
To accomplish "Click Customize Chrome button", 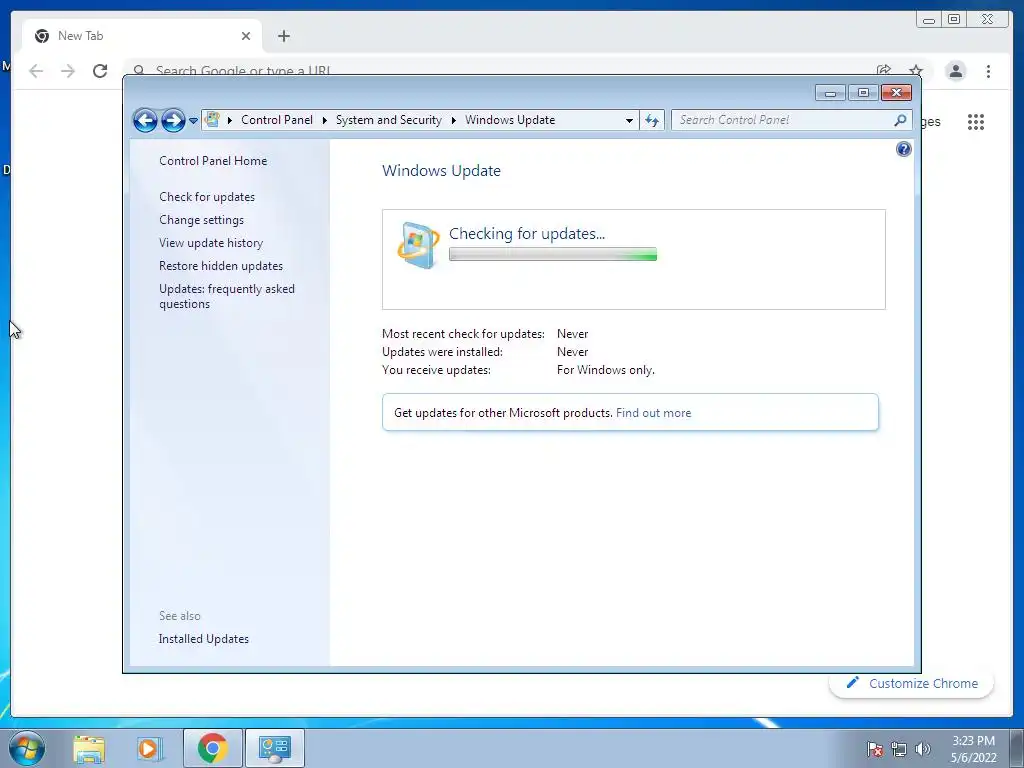I will [912, 683].
